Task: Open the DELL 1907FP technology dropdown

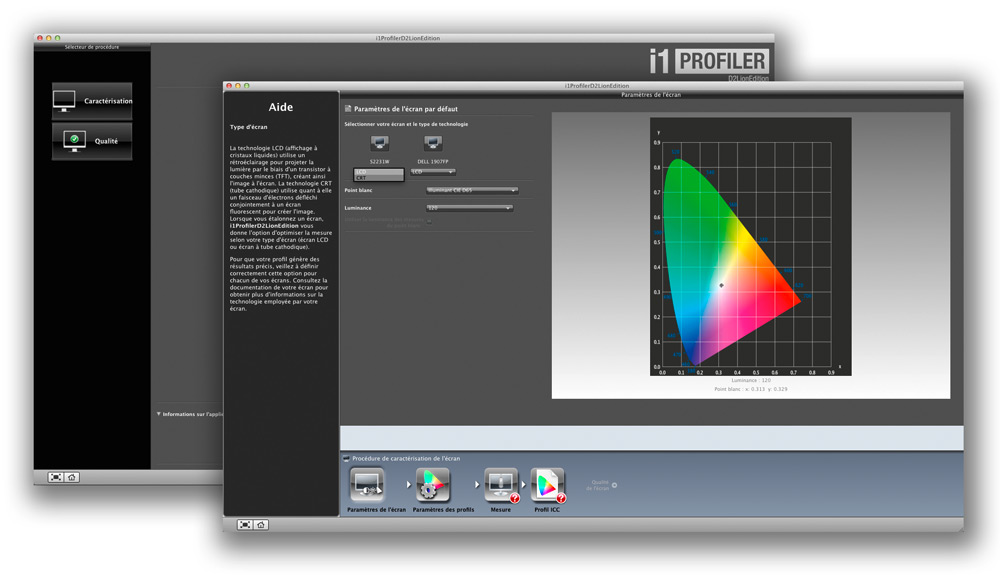Action: (432, 172)
